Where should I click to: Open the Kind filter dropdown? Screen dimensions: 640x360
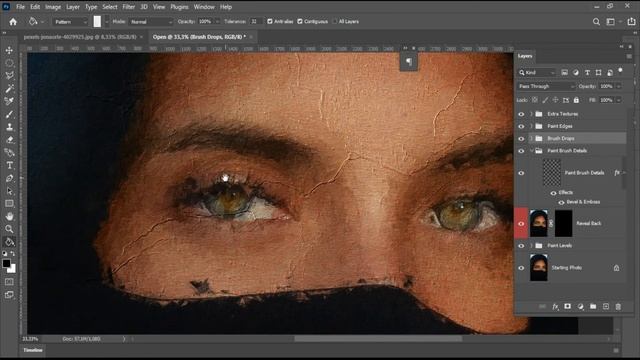pyautogui.click(x=537, y=73)
